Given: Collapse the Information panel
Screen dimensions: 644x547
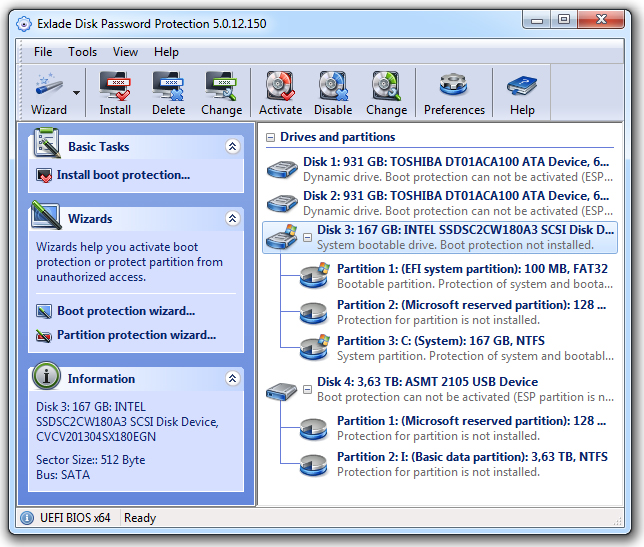Looking at the screenshot, I should (233, 379).
